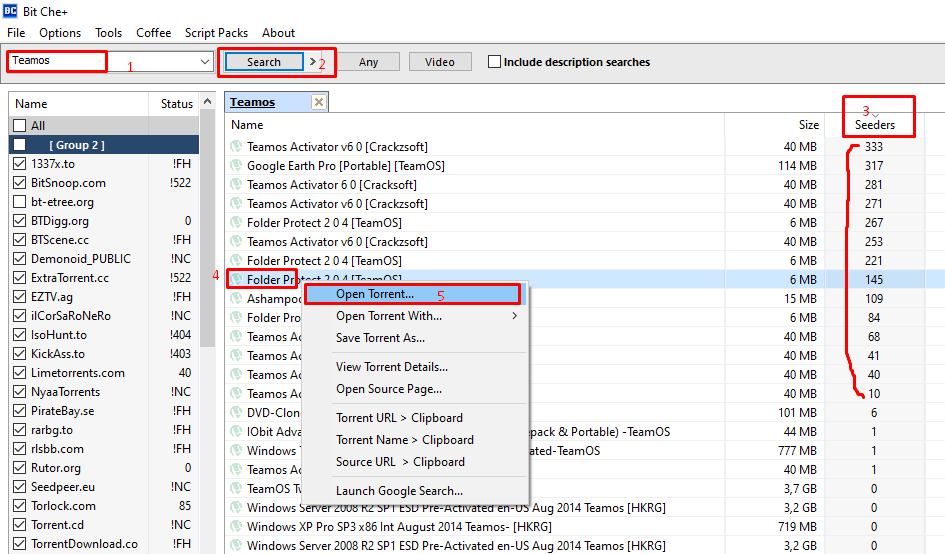This screenshot has width=945, height=554.
Task: Copy Torrent URL to Clipboard
Action: [415, 418]
